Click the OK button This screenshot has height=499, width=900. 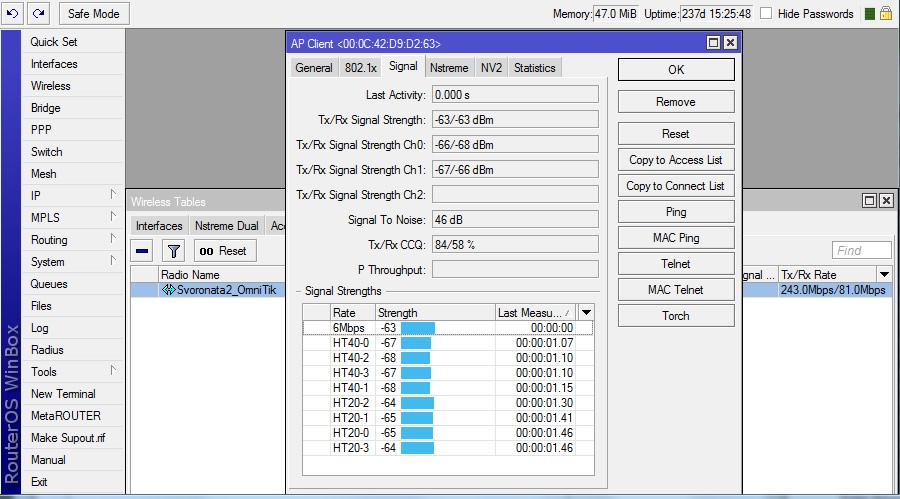pyautogui.click(x=676, y=69)
